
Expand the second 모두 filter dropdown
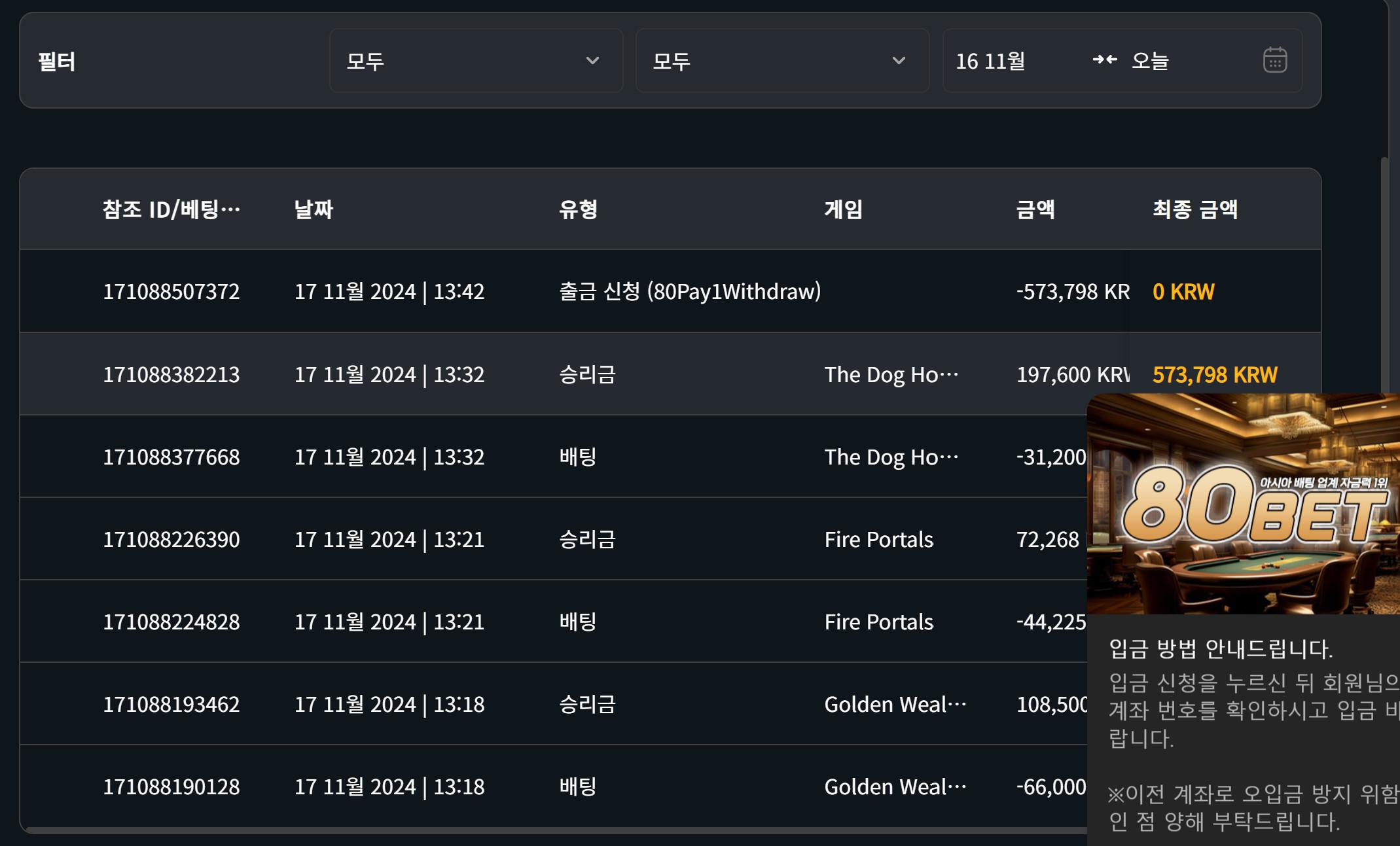[x=782, y=60]
